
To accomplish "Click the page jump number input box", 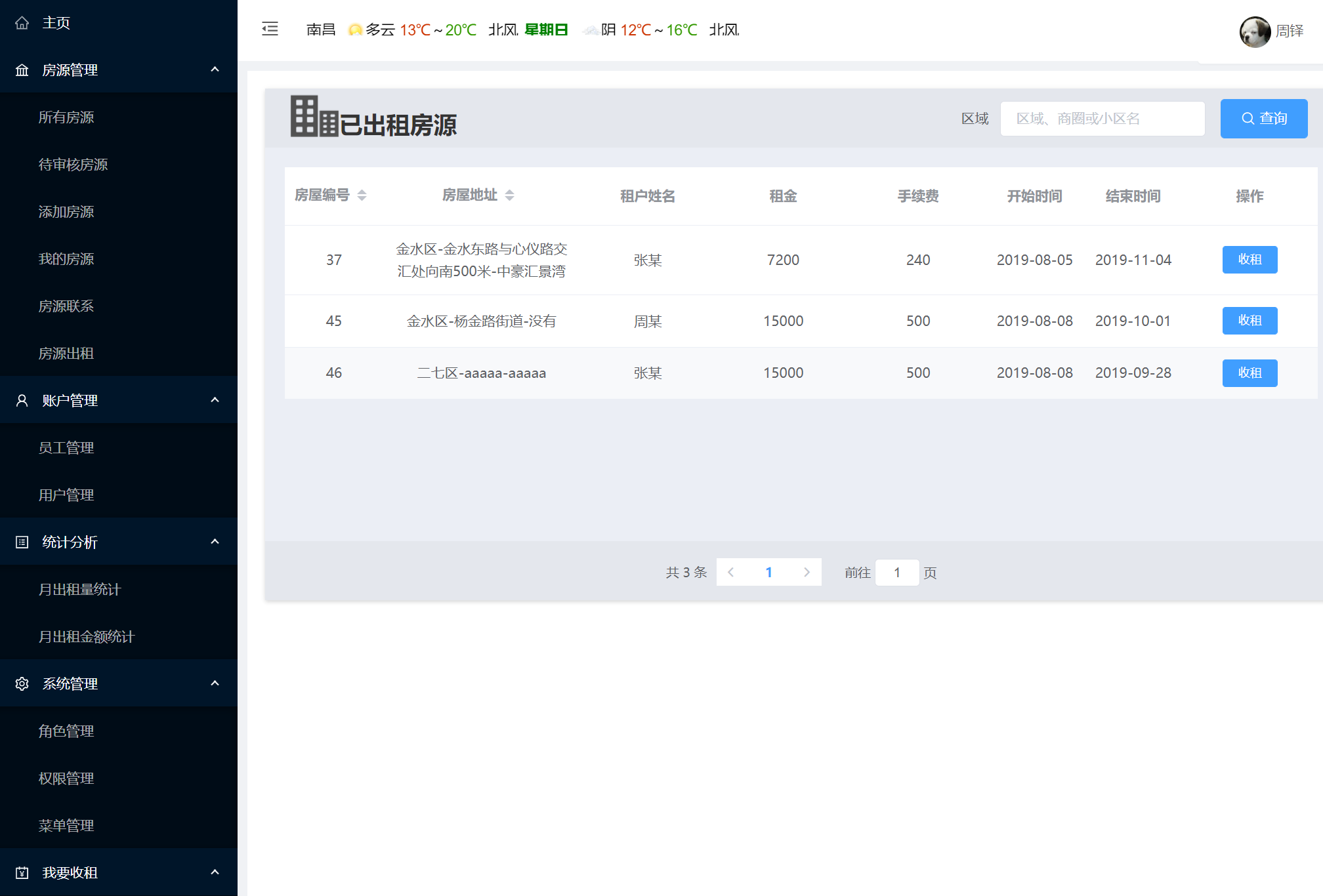I will coord(896,573).
